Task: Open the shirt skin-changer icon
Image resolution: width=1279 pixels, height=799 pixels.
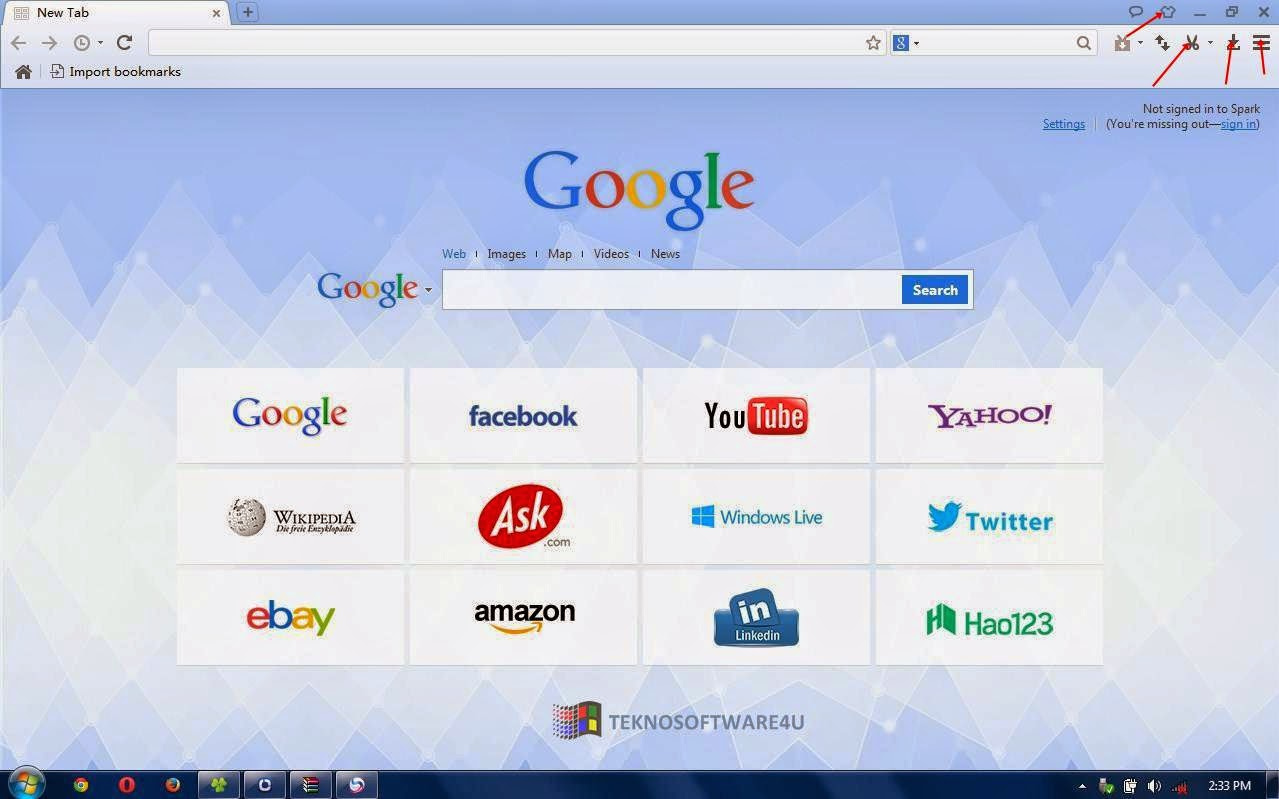Action: tap(1167, 12)
